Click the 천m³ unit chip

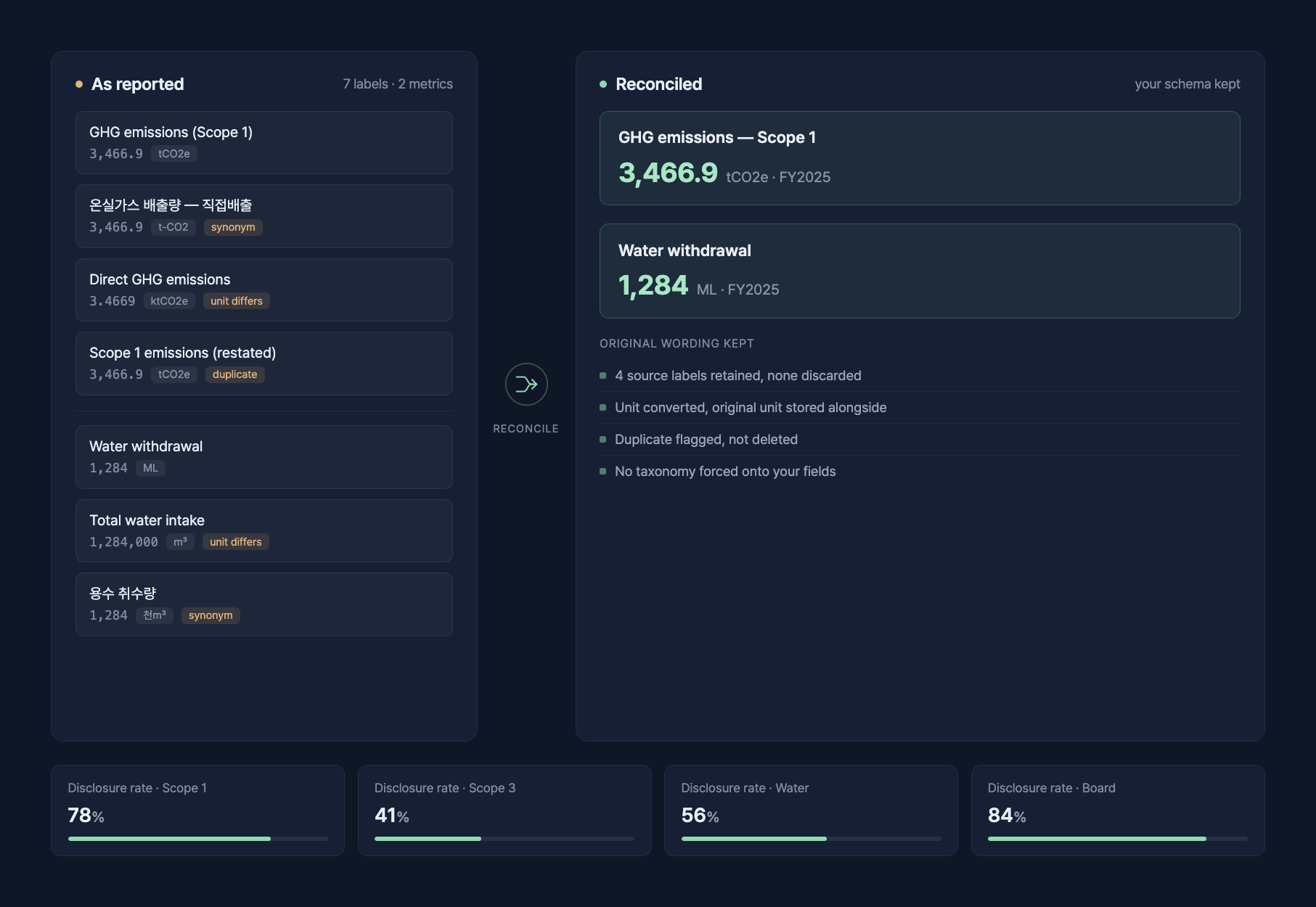(155, 615)
